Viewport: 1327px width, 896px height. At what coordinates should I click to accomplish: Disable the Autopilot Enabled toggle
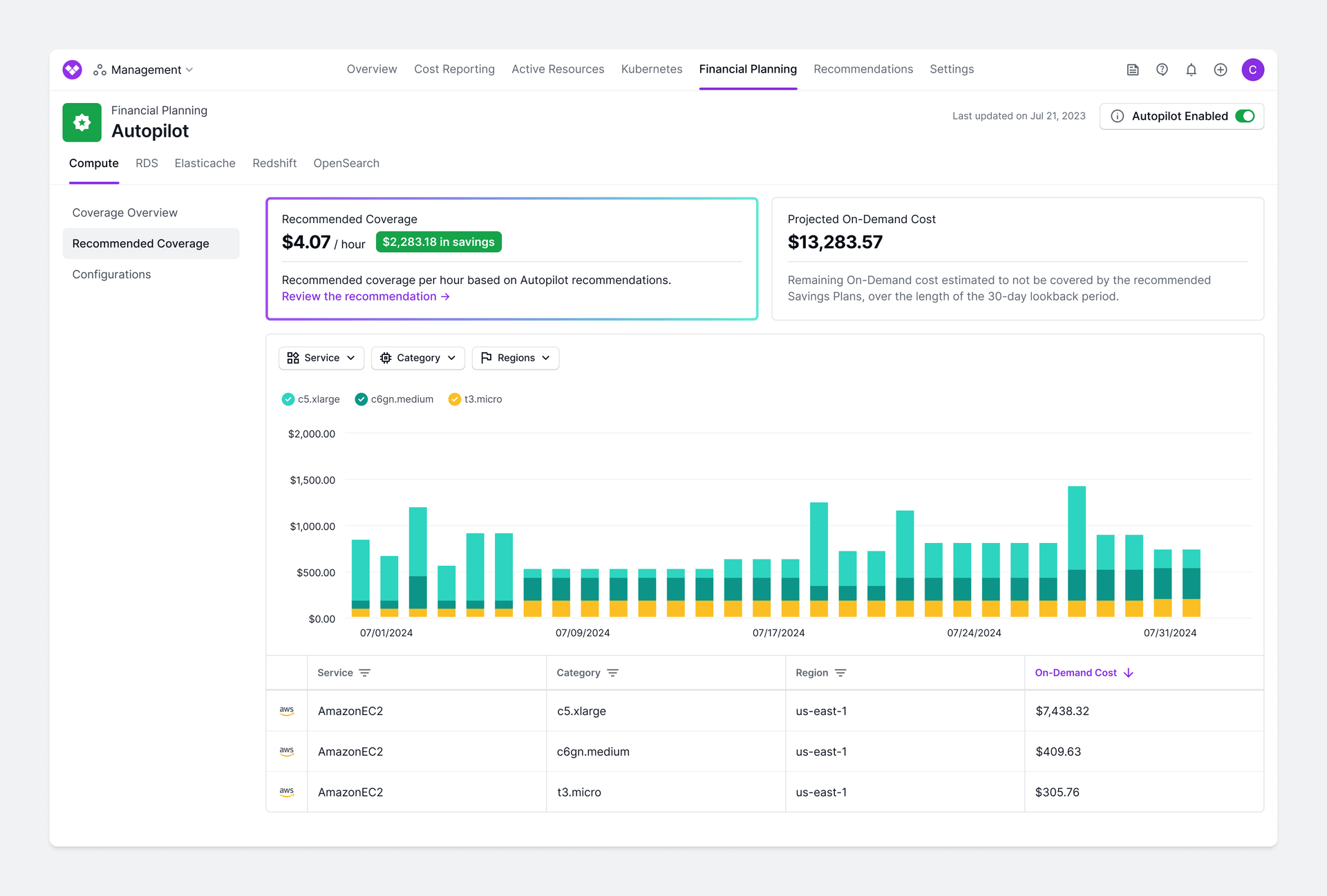tap(1245, 116)
